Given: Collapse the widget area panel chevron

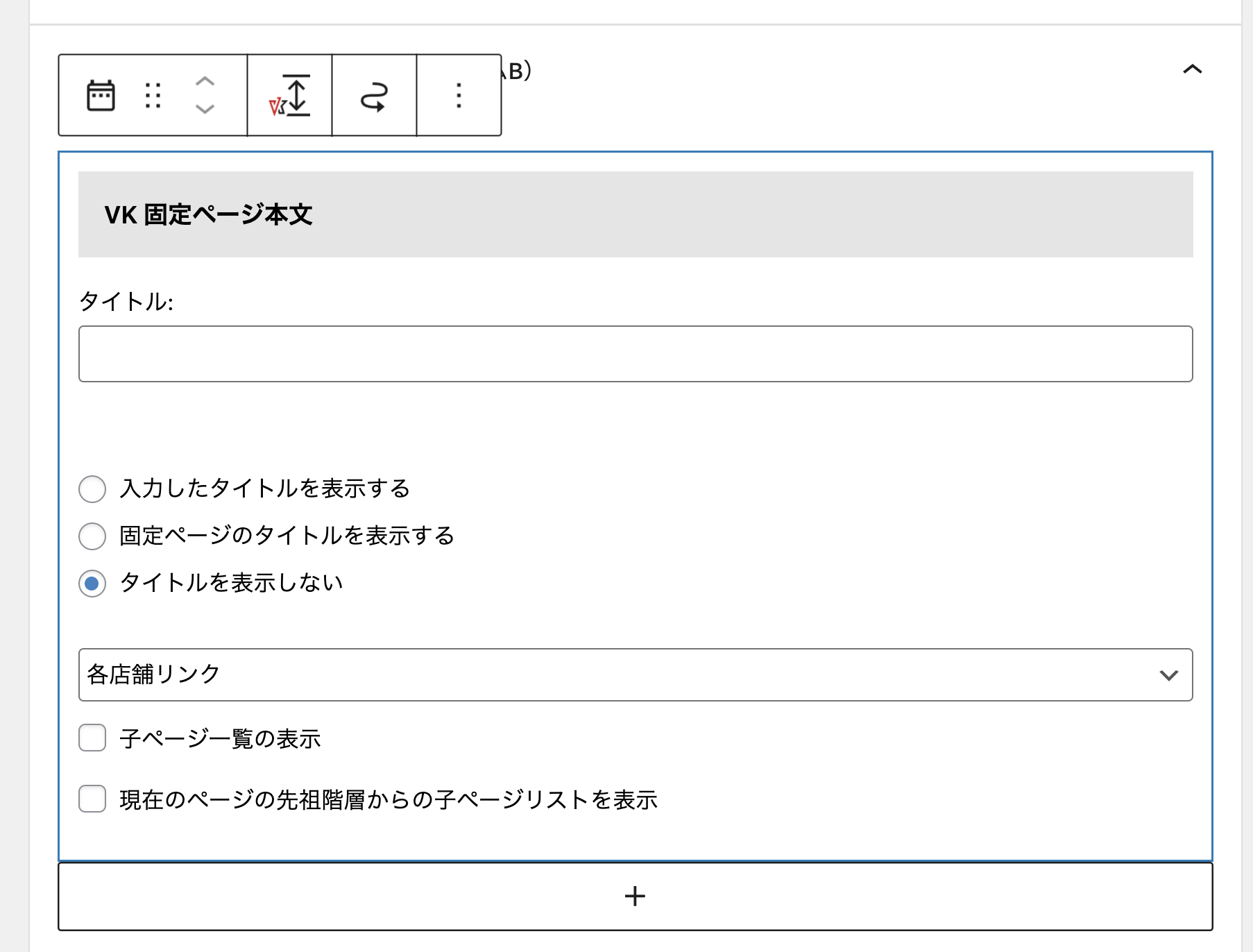Looking at the screenshot, I should pos(1192,69).
